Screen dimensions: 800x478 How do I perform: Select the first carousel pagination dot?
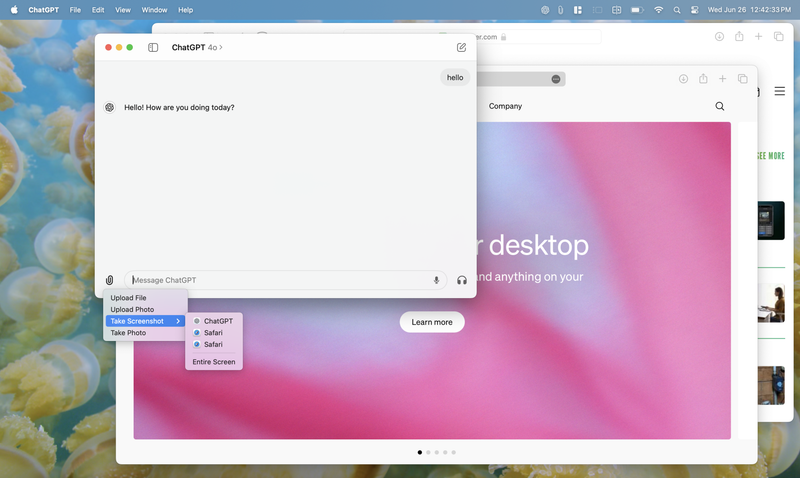coord(420,452)
